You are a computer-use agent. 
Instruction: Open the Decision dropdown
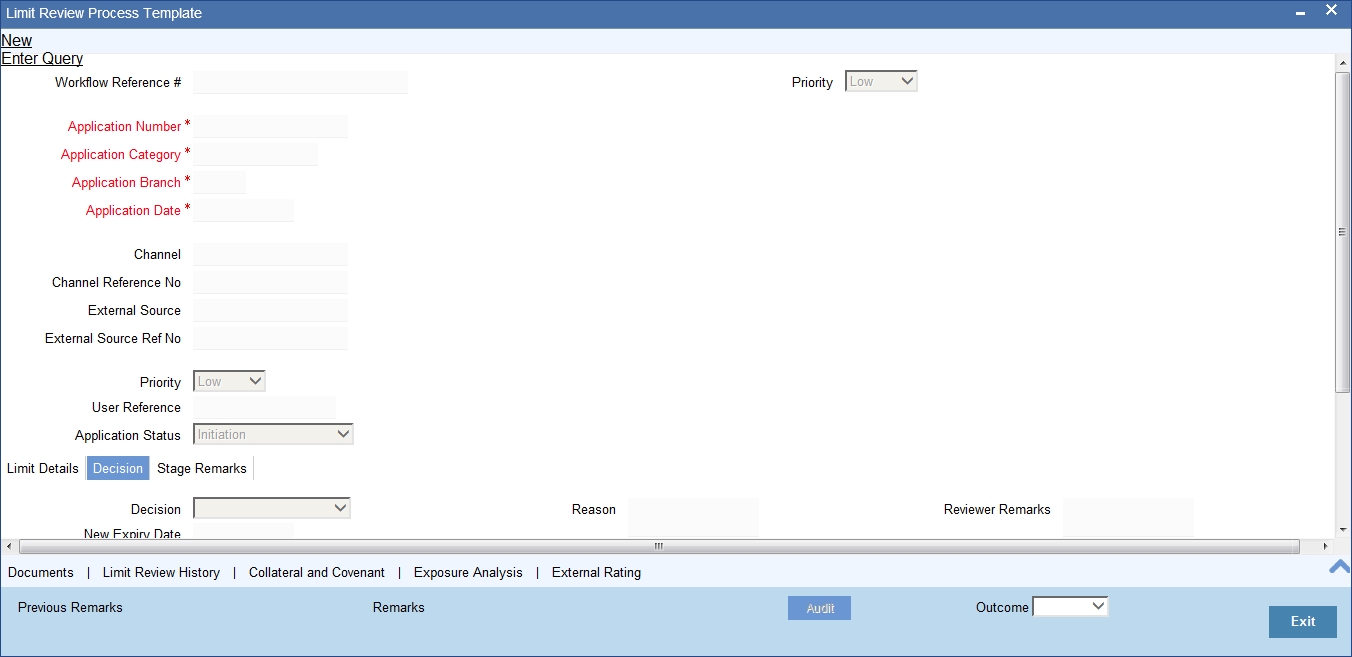272,508
